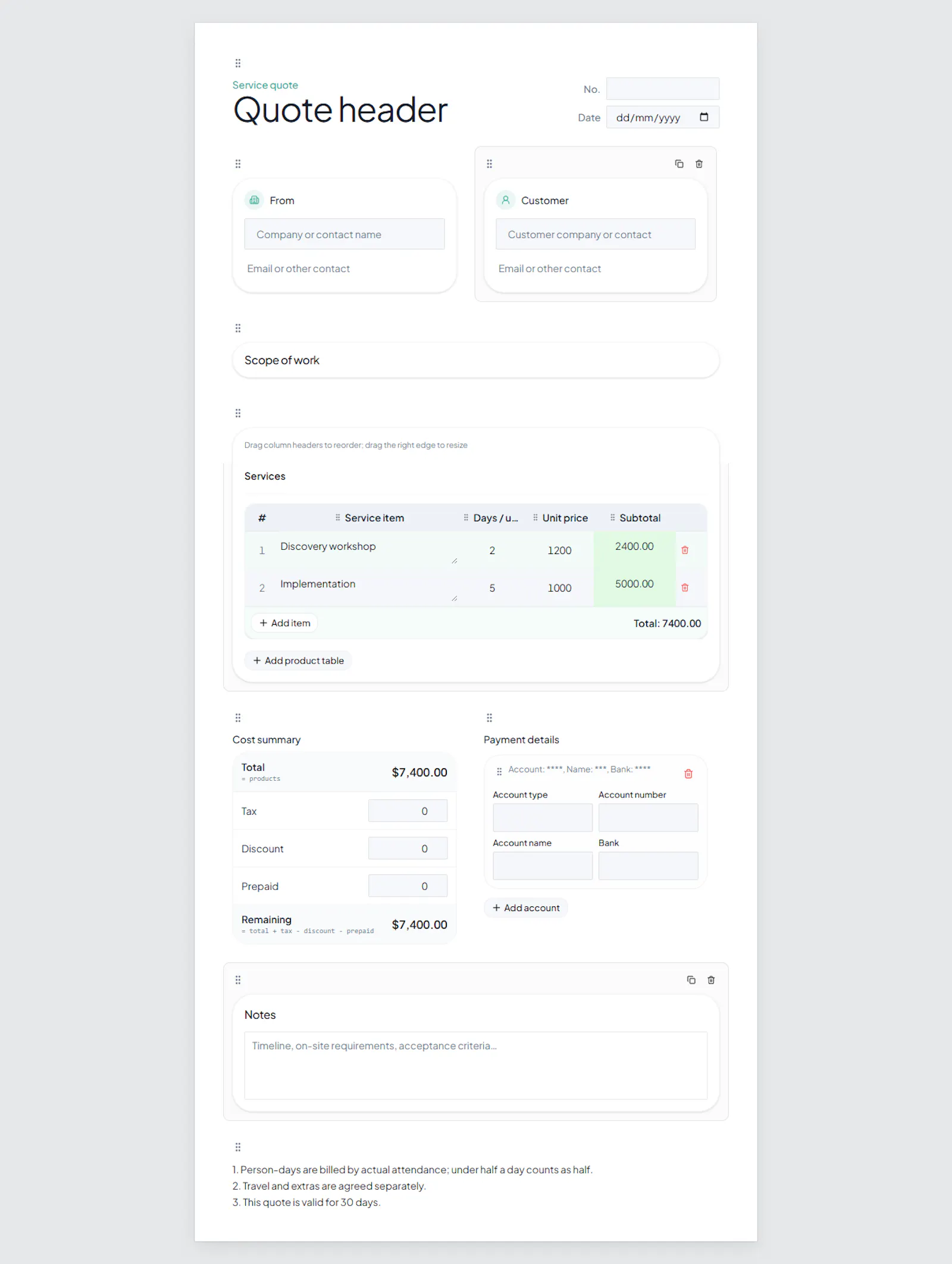
Task: Click the Prepaid amount input
Action: [408, 886]
